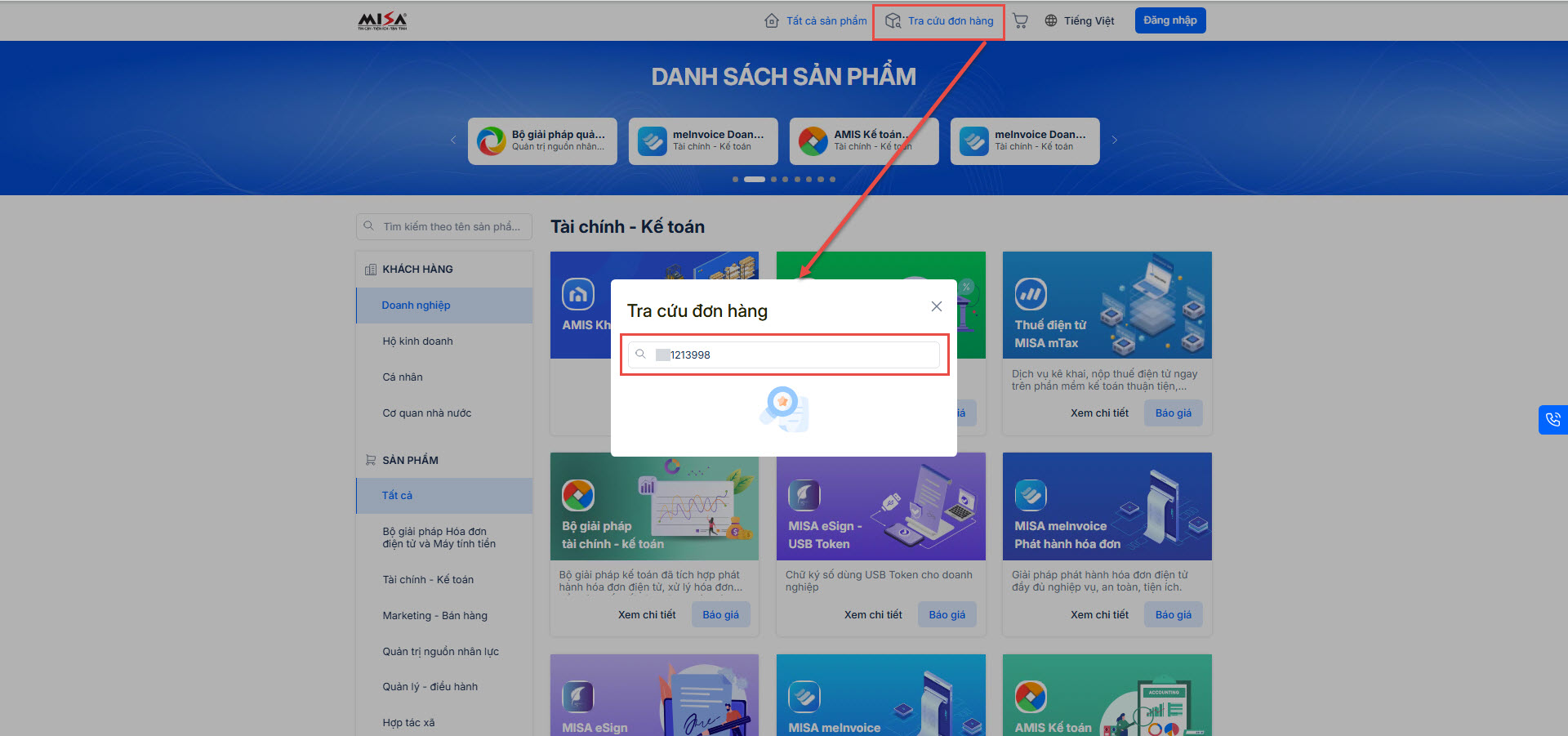Click the building icon beside KHÁCH HÀNG
The height and width of the screenshot is (736, 1568).
371,269
